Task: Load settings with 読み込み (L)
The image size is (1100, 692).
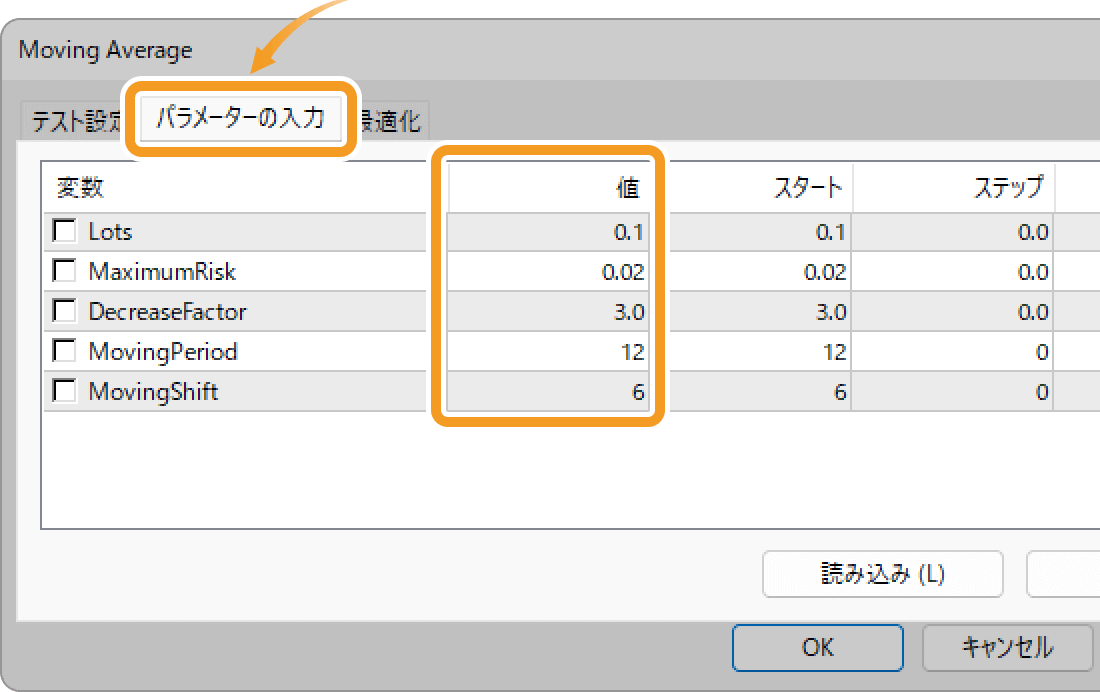Action: (883, 574)
